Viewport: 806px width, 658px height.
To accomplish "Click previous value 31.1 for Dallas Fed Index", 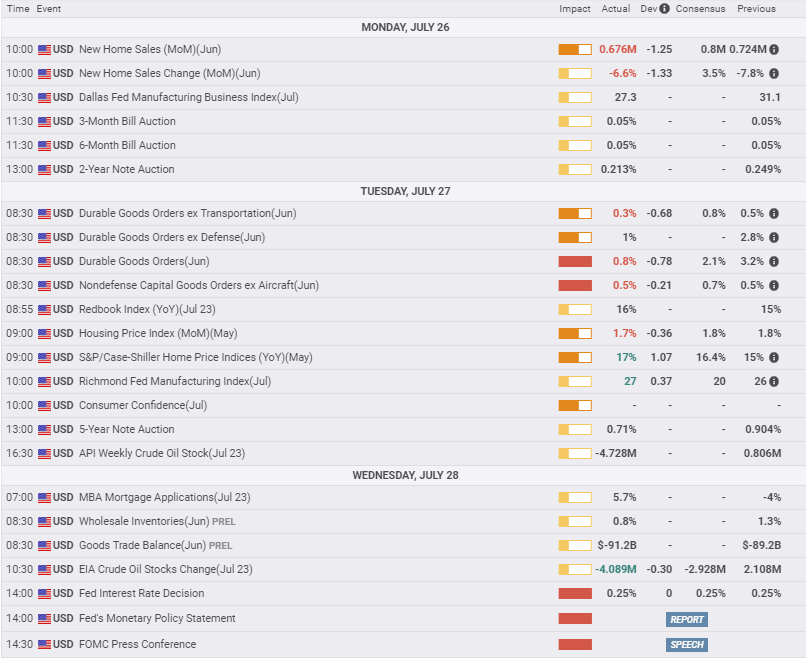I will [x=770, y=97].
